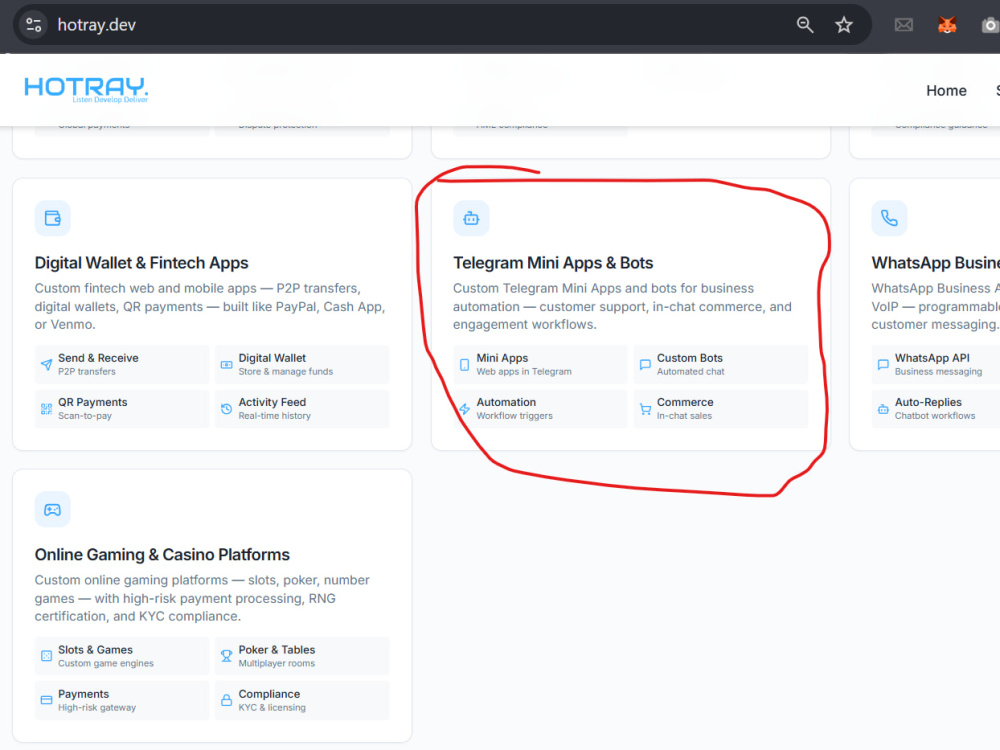This screenshot has height=750, width=1000.
Task: Click the phone icon beside Mini Apps
Action: coord(464,365)
